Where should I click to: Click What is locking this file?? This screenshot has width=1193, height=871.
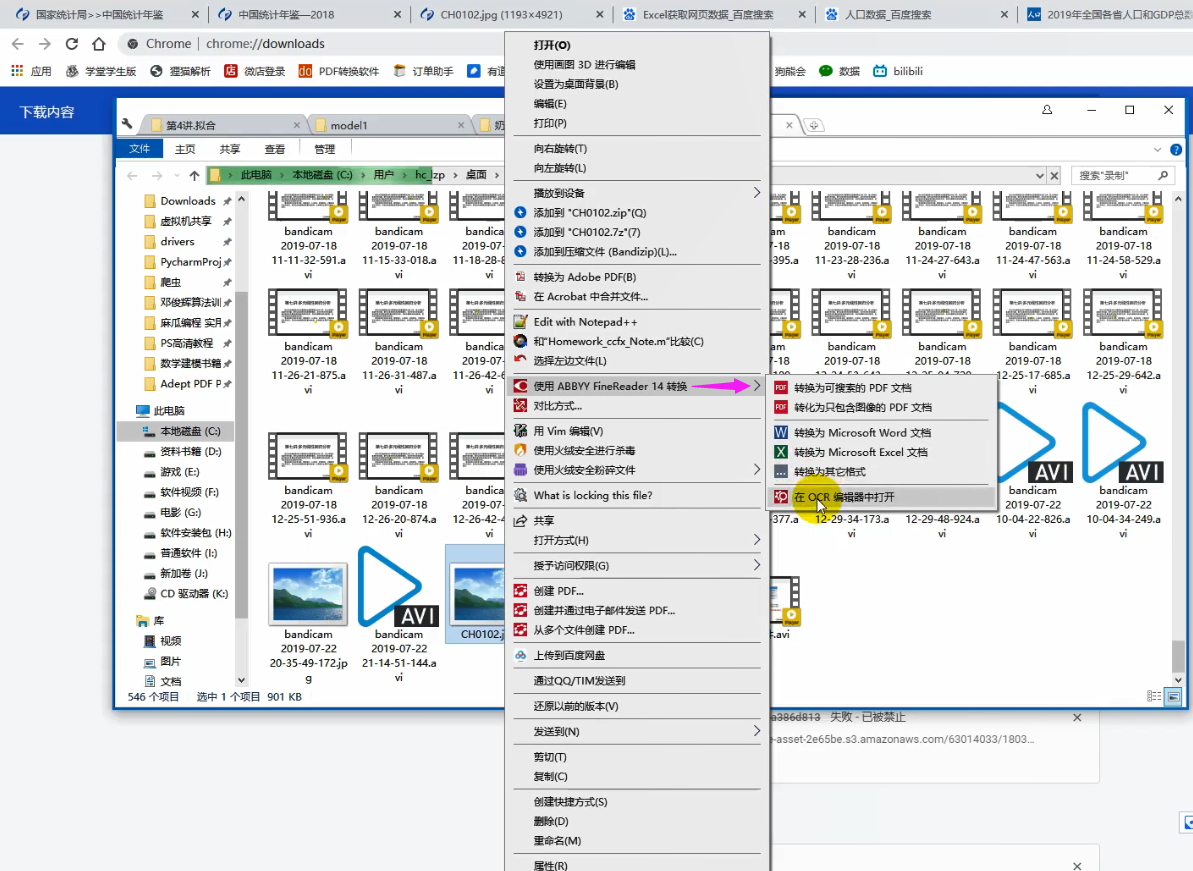(593, 495)
